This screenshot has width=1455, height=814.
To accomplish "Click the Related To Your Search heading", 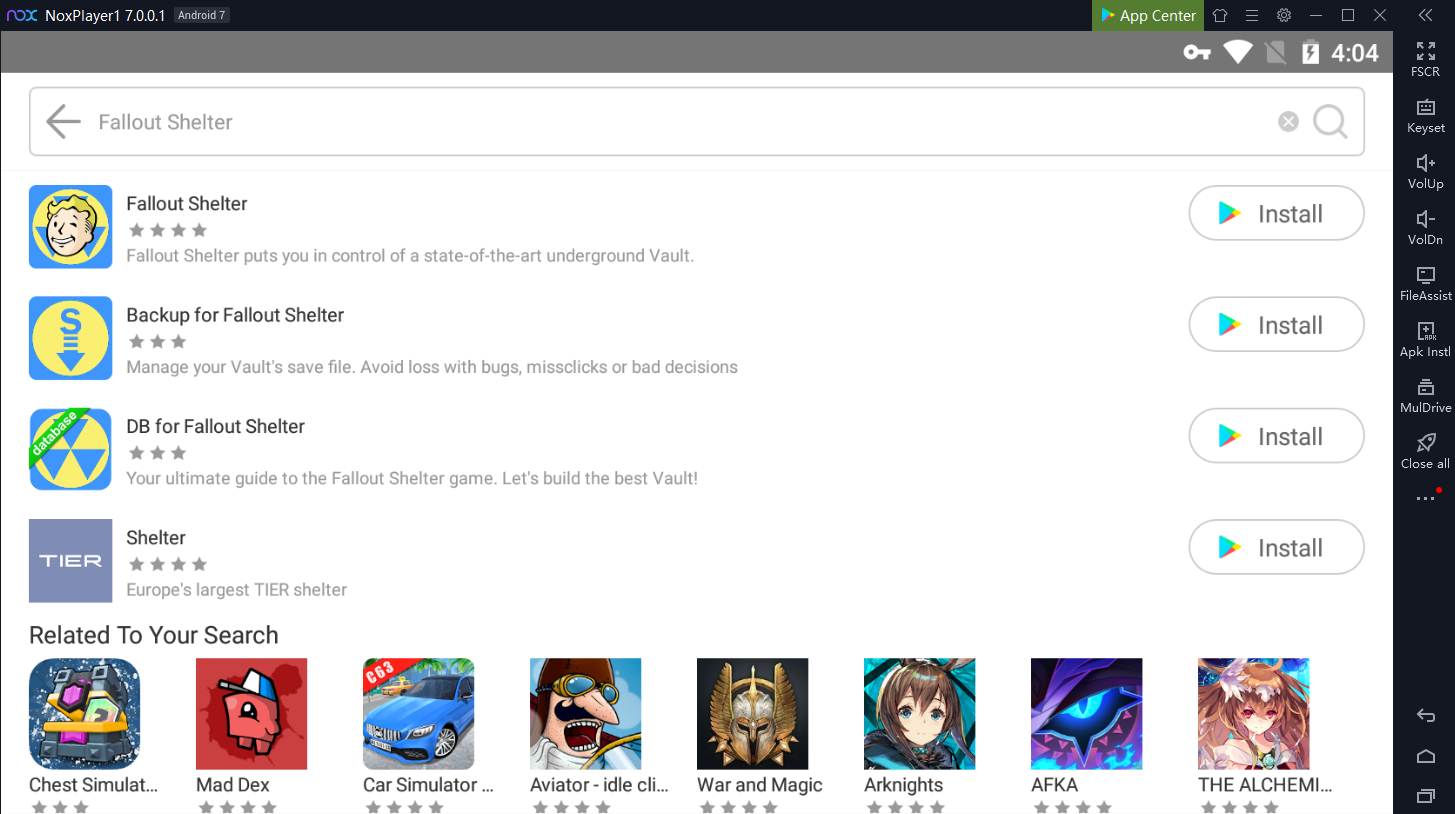I will pos(154,635).
